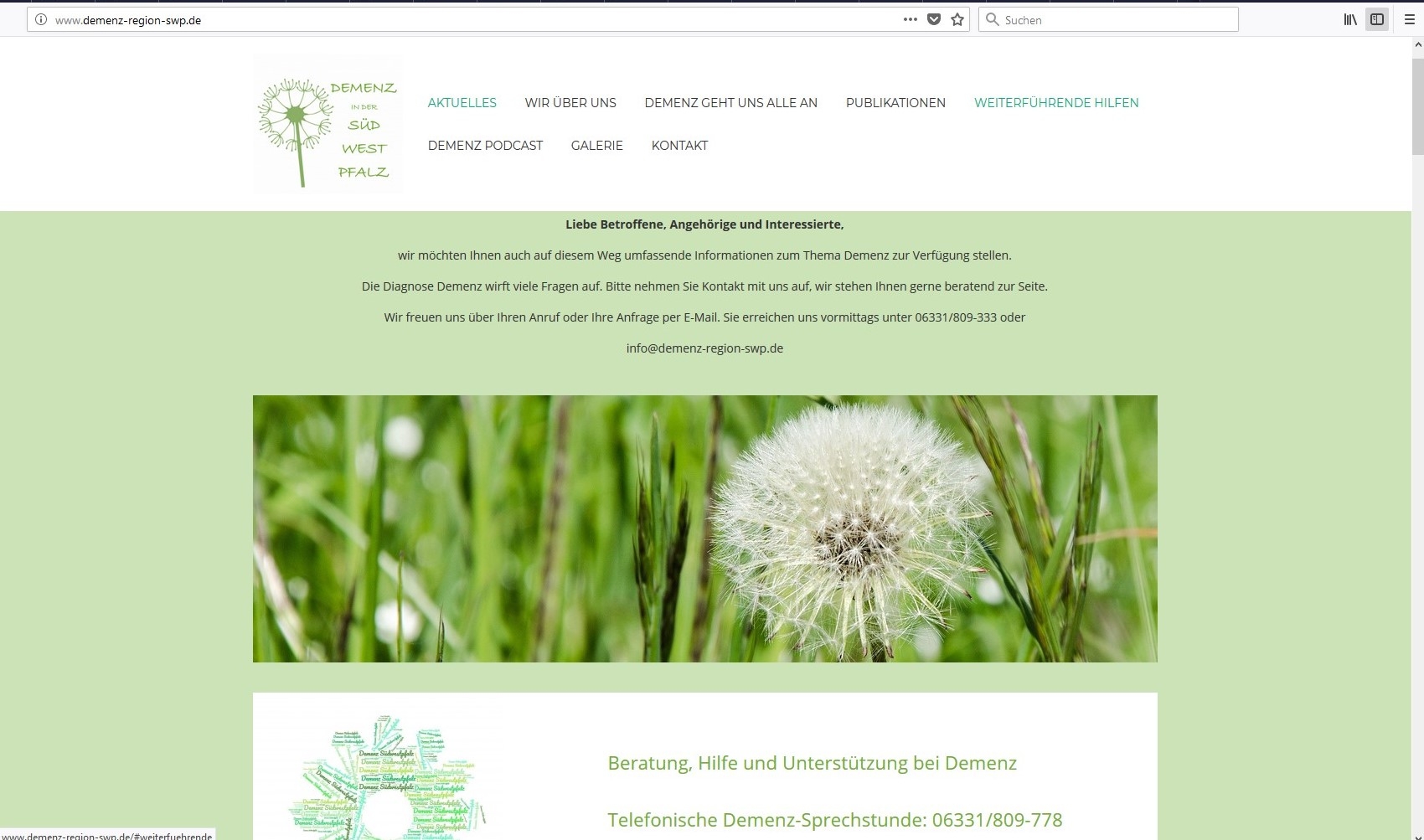Open the Library icon in toolbar
Viewport: 1424px width, 840px height.
[x=1350, y=20]
